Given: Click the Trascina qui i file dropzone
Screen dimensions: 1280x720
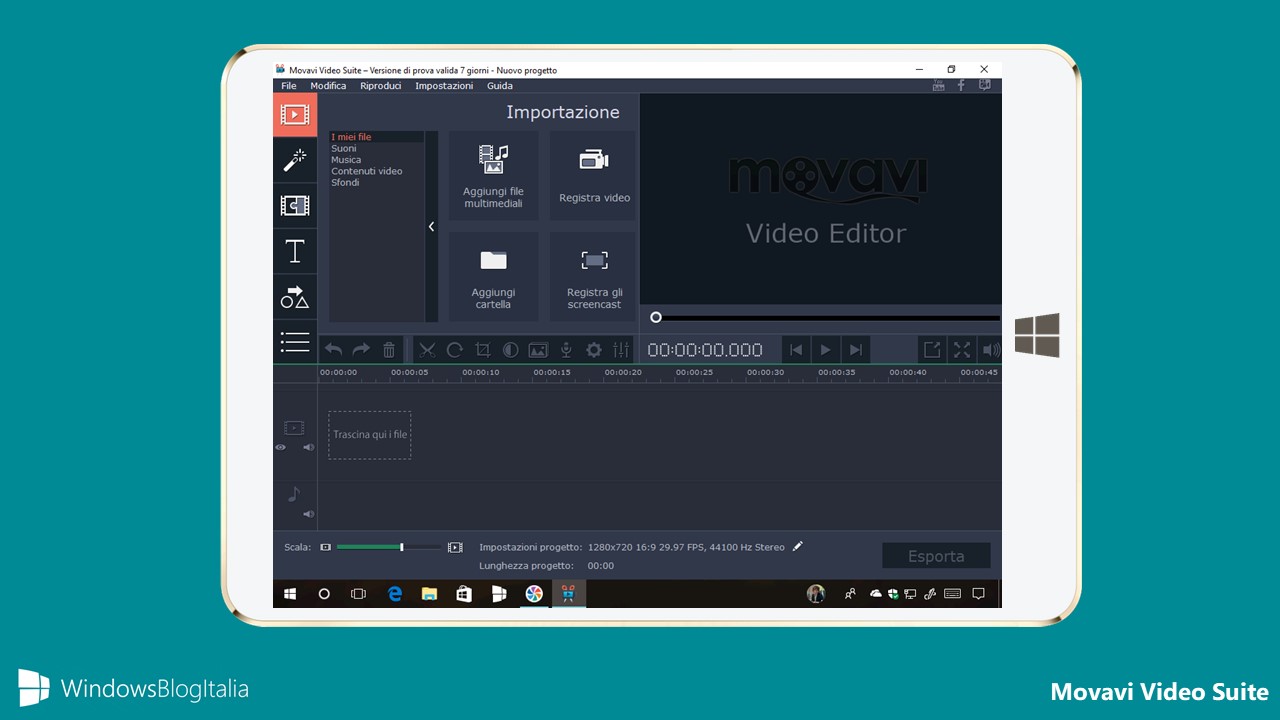Looking at the screenshot, I should [370, 435].
